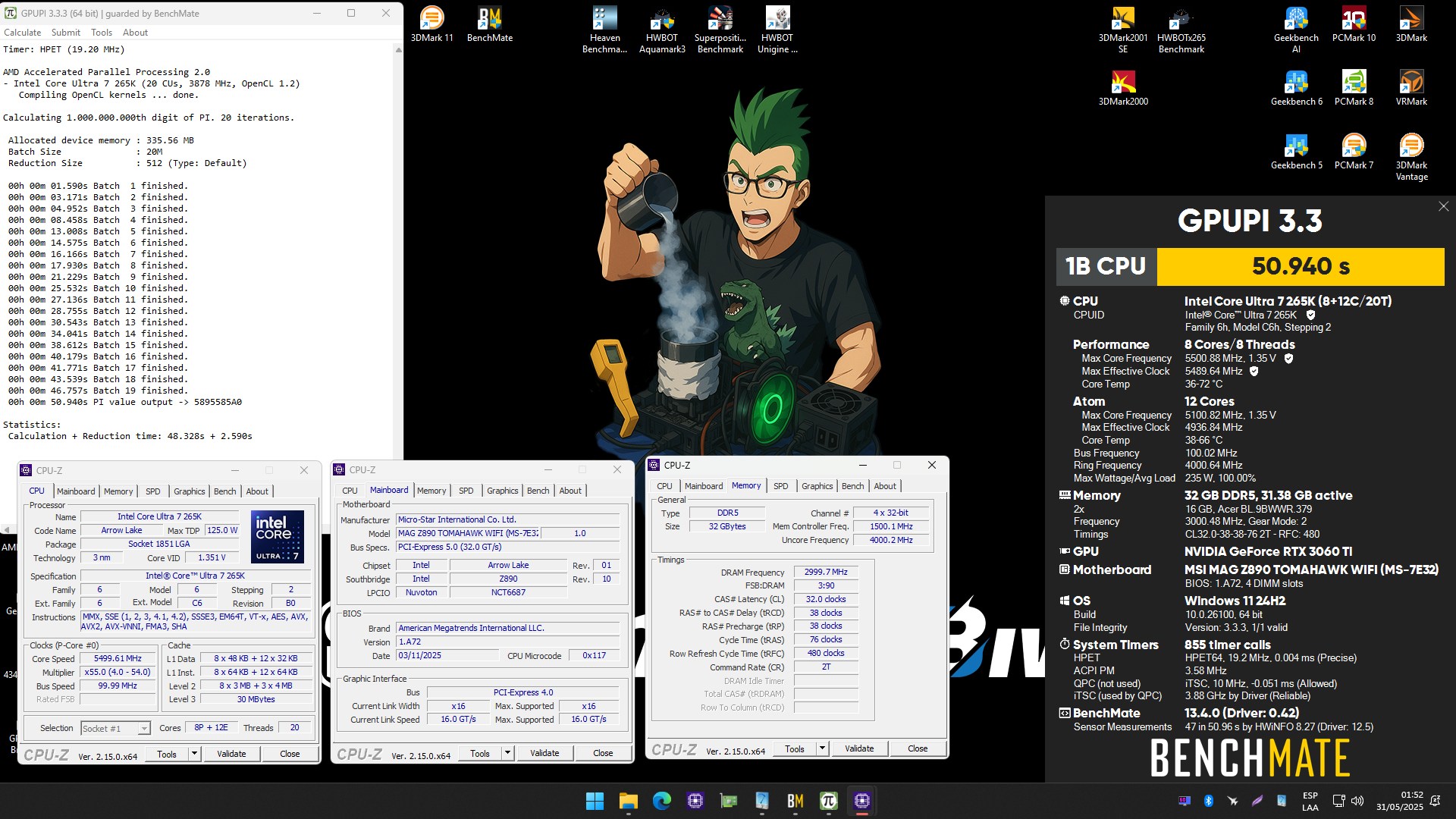Switch to the GPUPI pi taskbar icon
This screenshot has width=1456, height=819.
tap(828, 801)
